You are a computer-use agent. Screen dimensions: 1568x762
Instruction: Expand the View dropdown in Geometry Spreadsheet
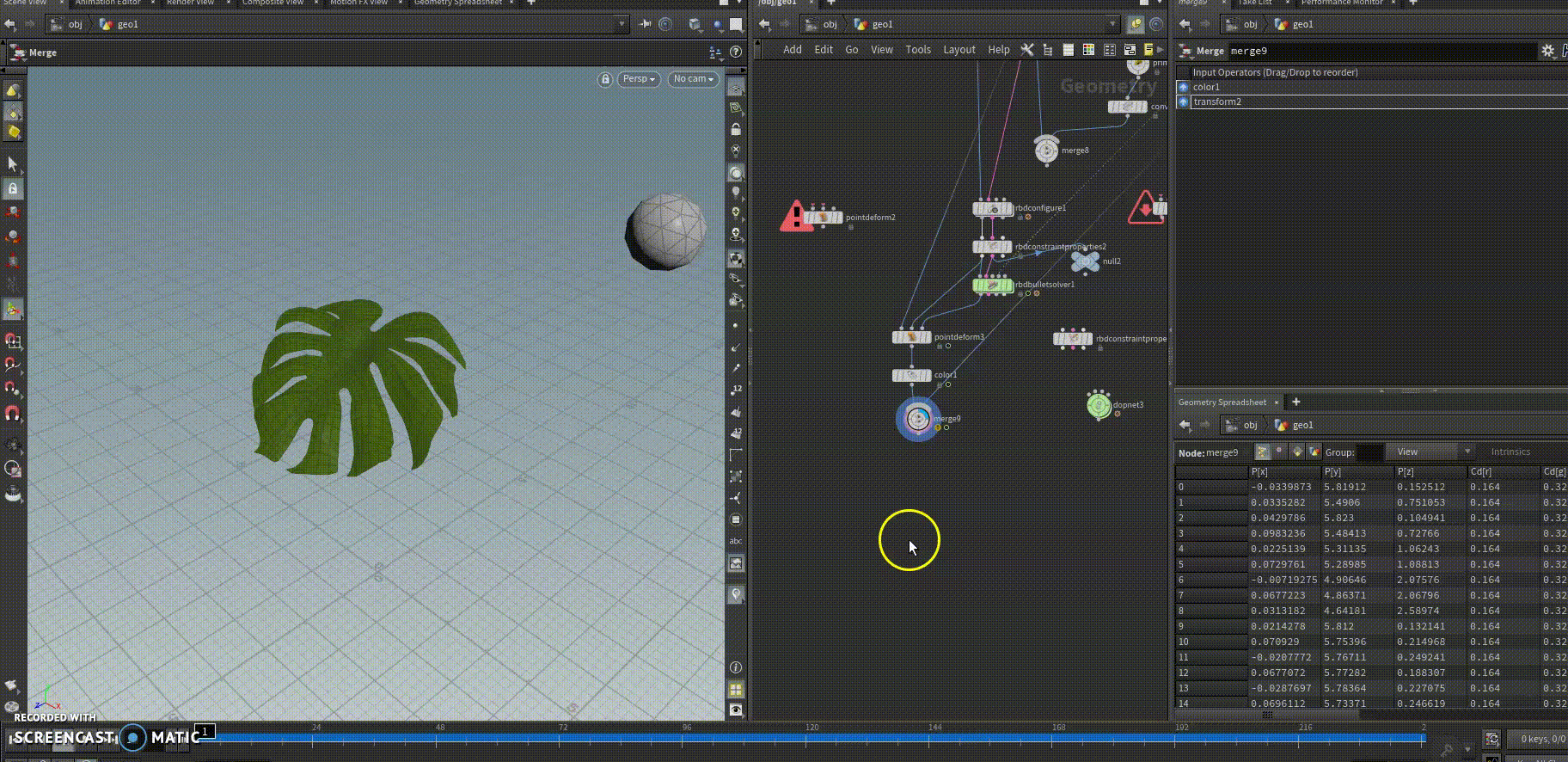(x=1432, y=452)
